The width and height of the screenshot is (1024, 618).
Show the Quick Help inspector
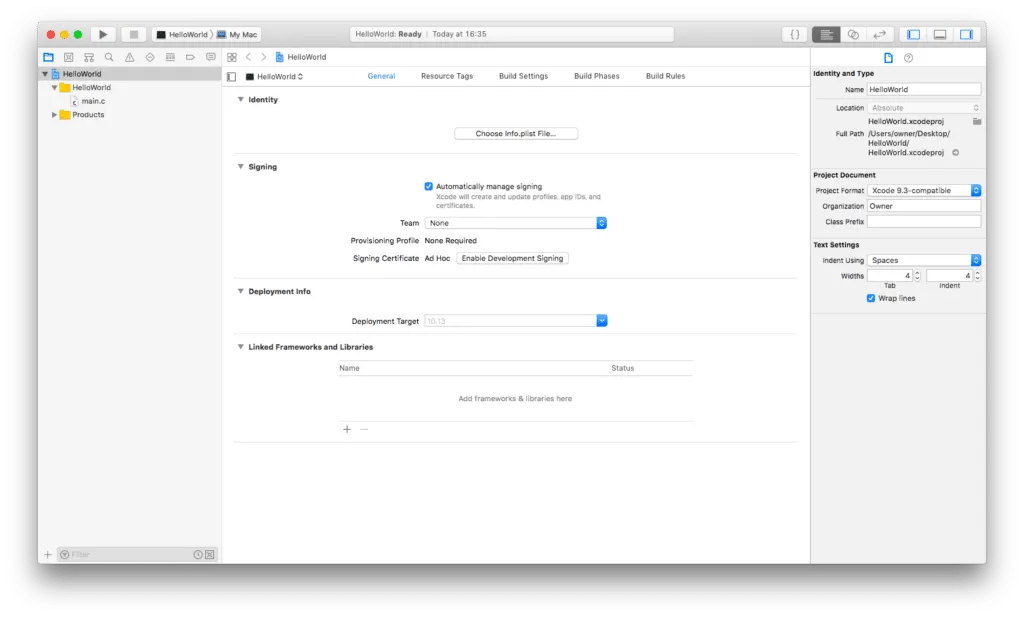[908, 58]
